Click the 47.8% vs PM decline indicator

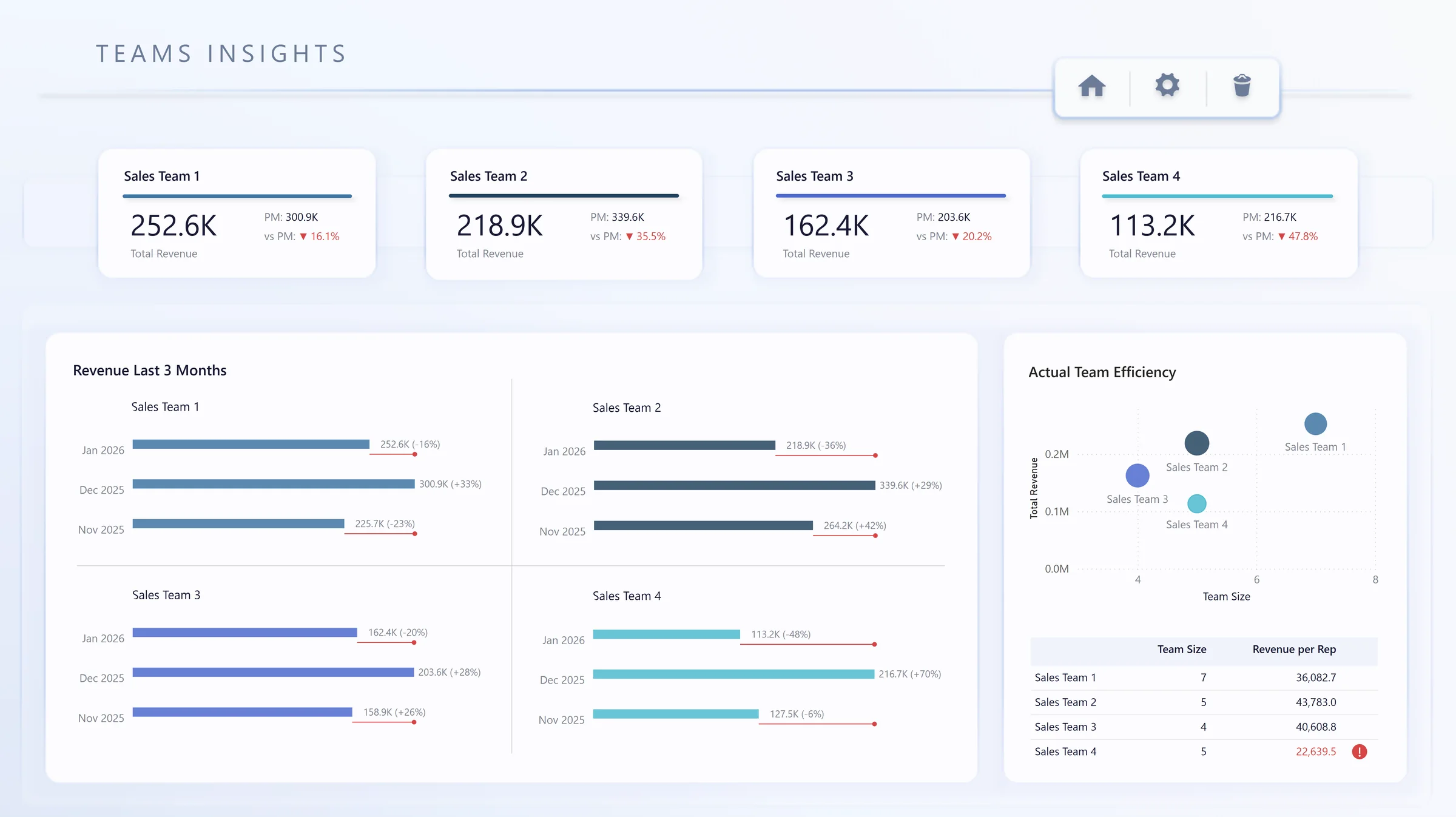[1298, 237]
